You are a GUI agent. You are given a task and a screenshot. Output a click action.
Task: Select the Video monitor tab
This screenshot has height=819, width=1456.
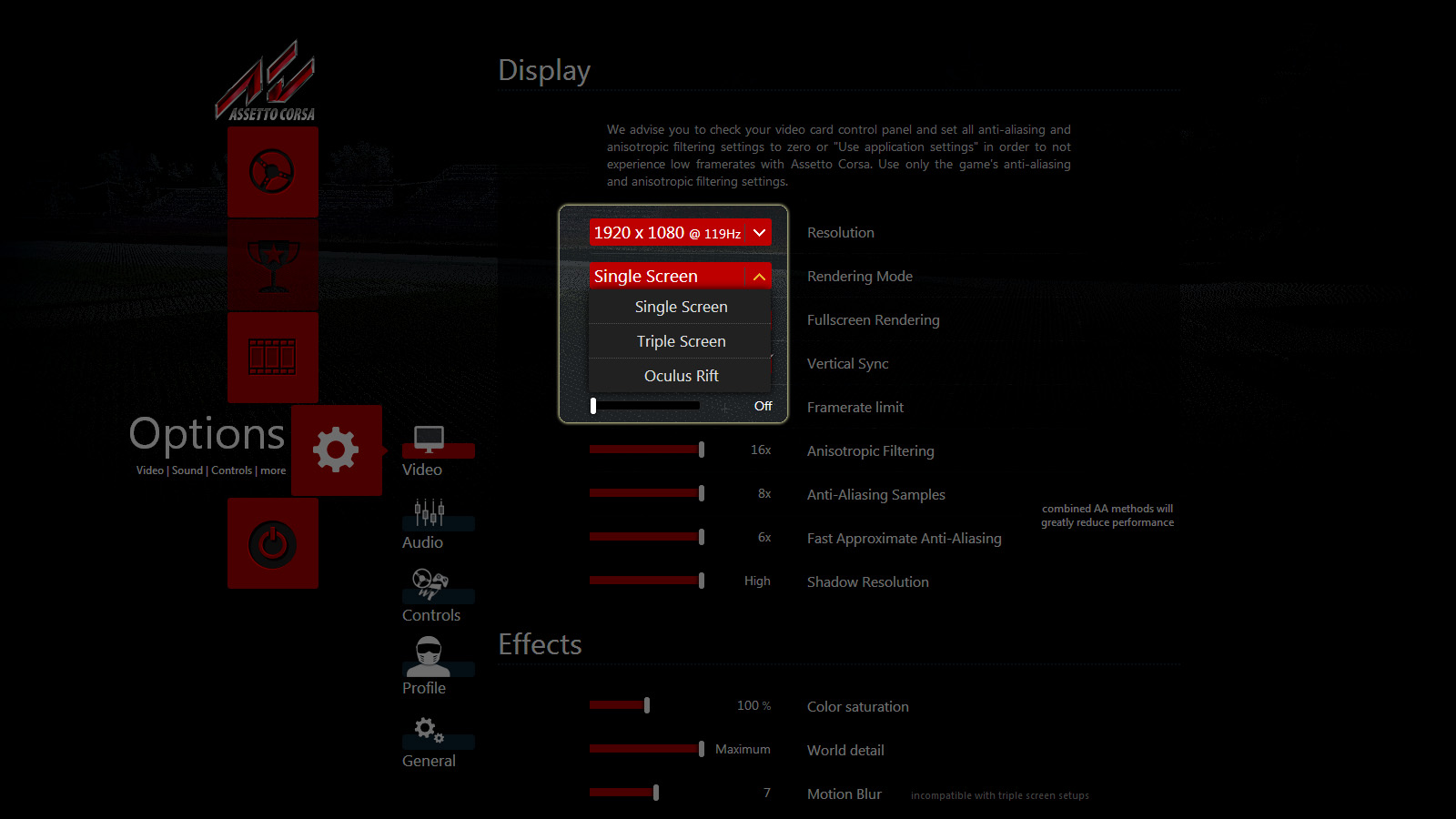[x=429, y=440]
